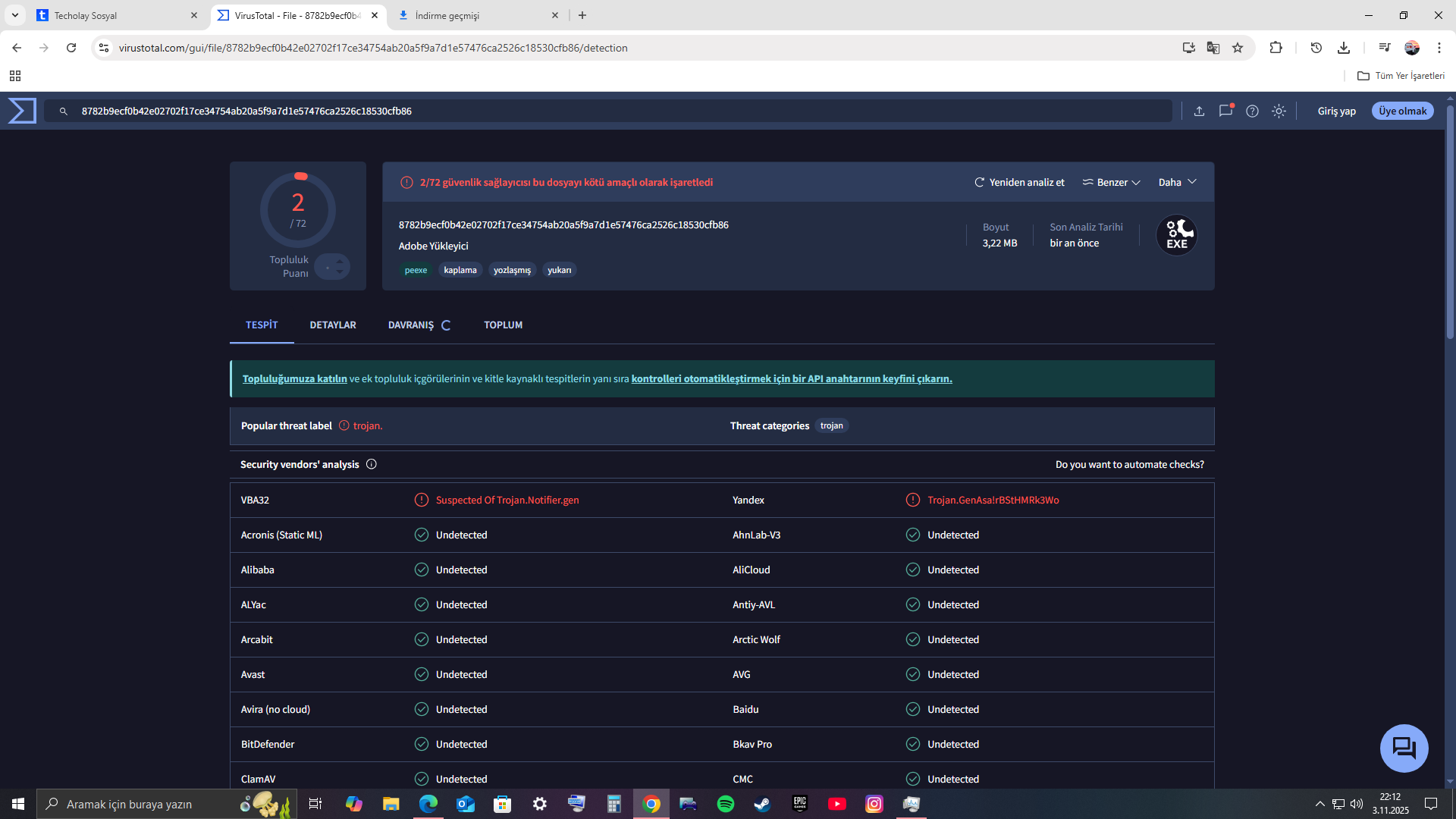Click the peexe tag
The height and width of the screenshot is (819, 1456).
coord(416,270)
